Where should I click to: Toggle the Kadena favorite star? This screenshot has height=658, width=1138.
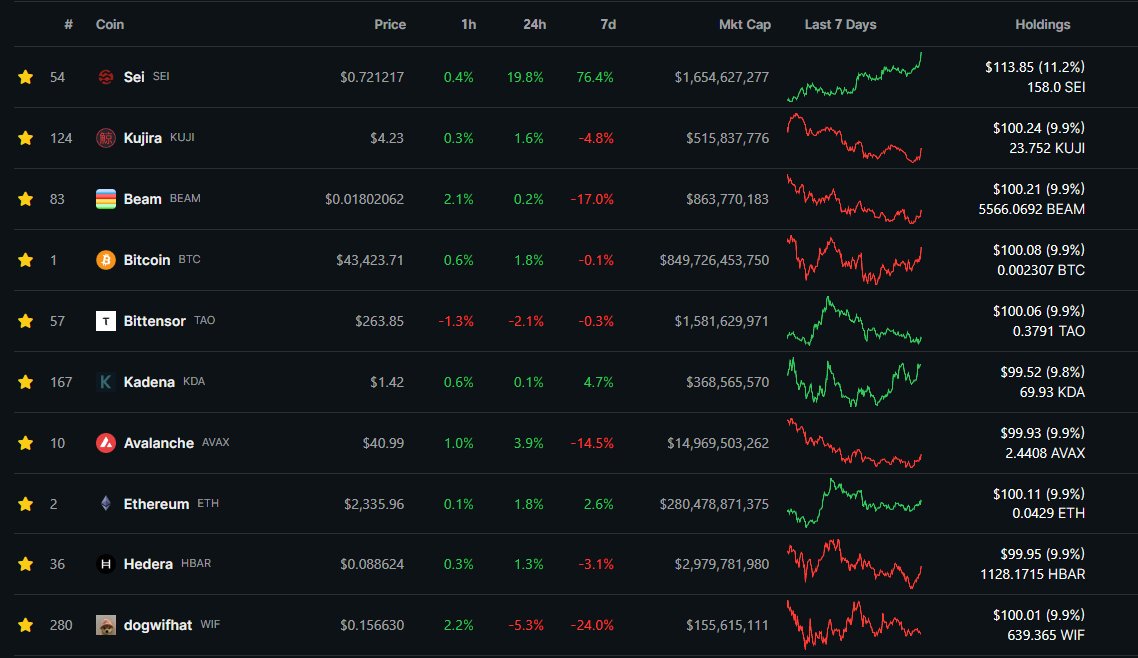25,382
